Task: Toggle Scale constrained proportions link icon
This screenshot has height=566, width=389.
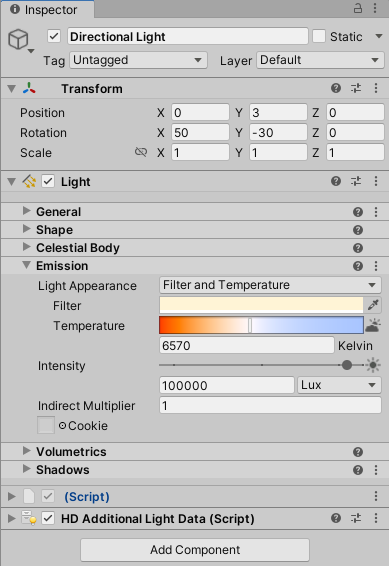Action: 141,152
